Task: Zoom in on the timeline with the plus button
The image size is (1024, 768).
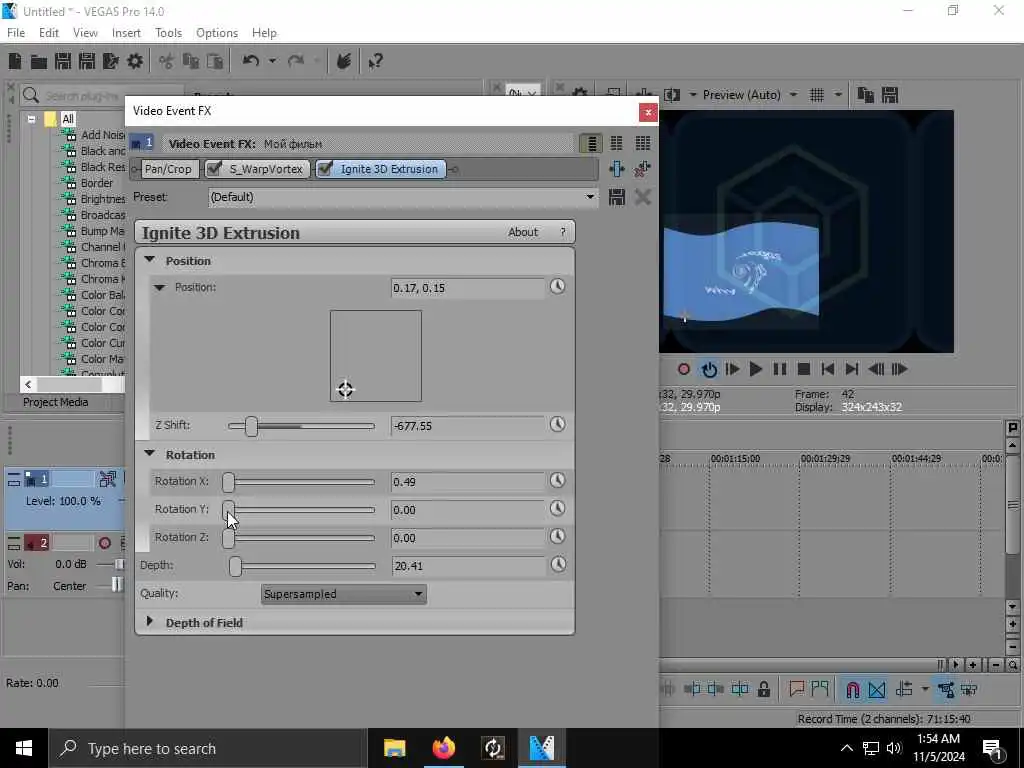Action: [973, 665]
